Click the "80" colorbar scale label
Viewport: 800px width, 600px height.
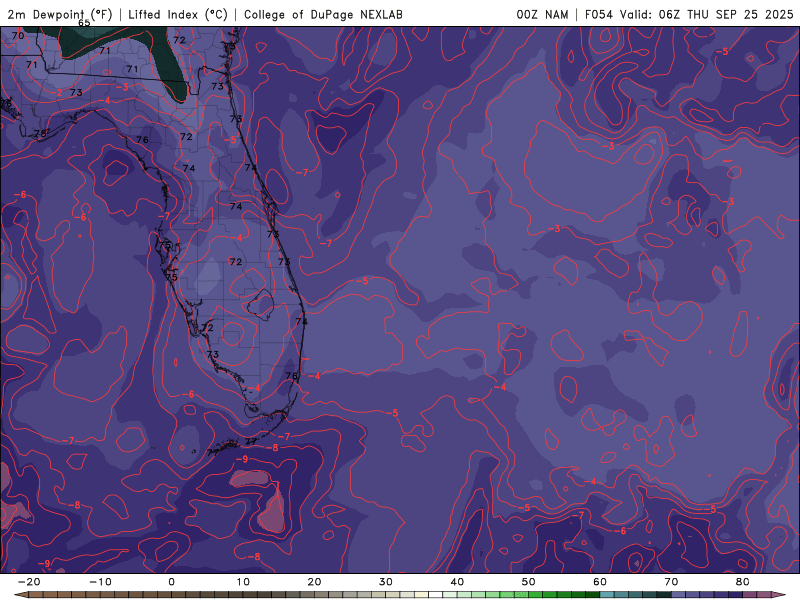pyautogui.click(x=743, y=582)
